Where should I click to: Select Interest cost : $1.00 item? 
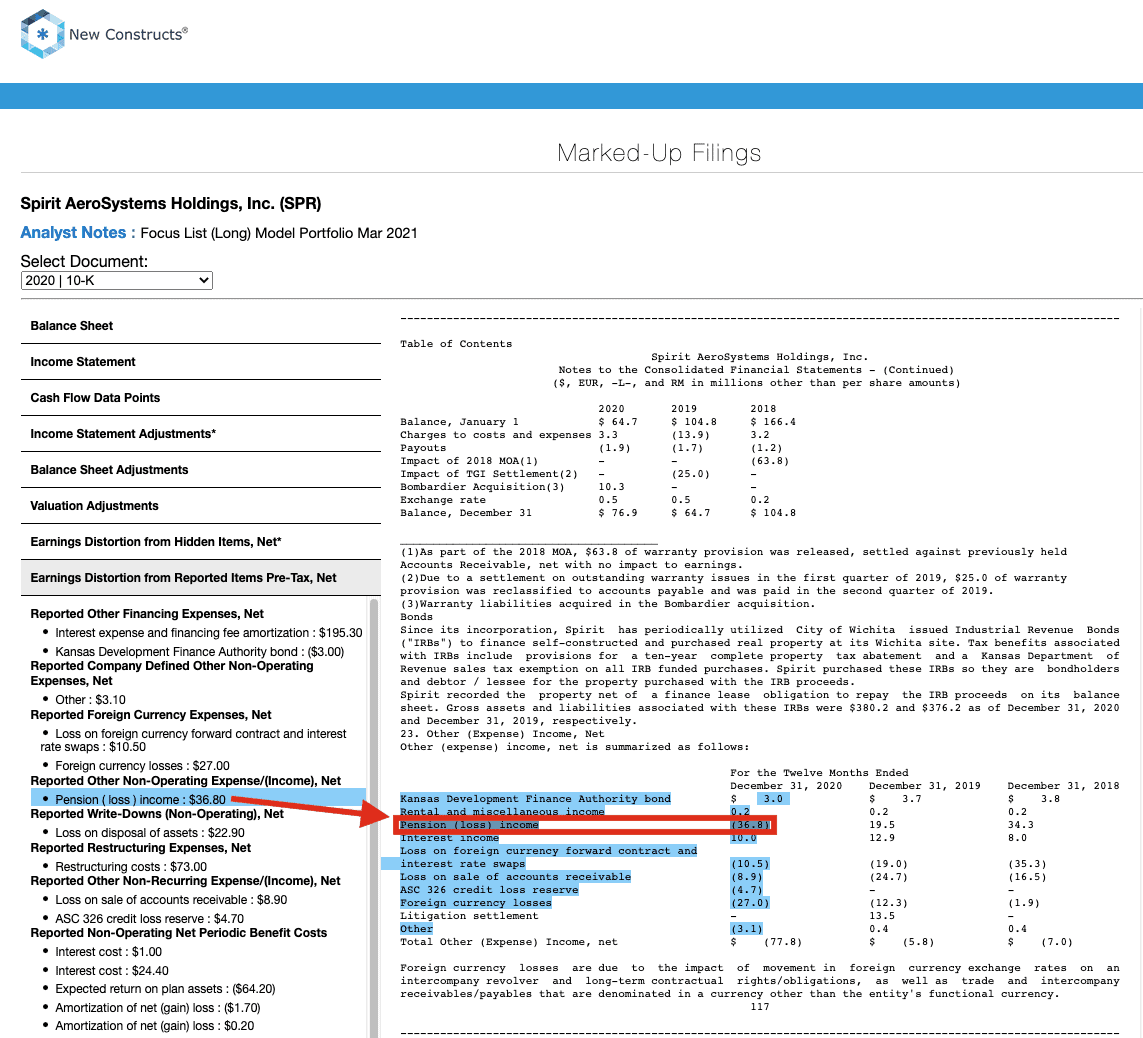point(109,952)
